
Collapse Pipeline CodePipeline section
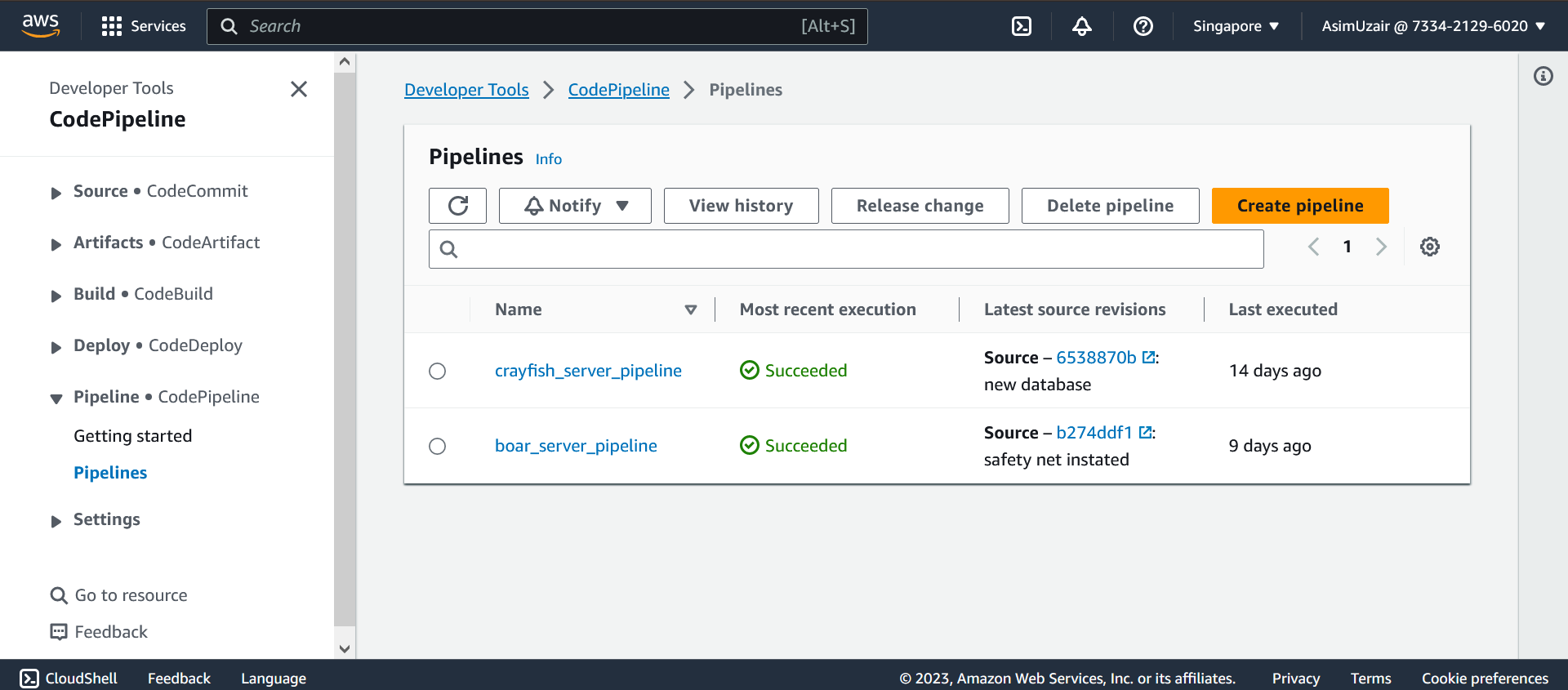coord(56,398)
